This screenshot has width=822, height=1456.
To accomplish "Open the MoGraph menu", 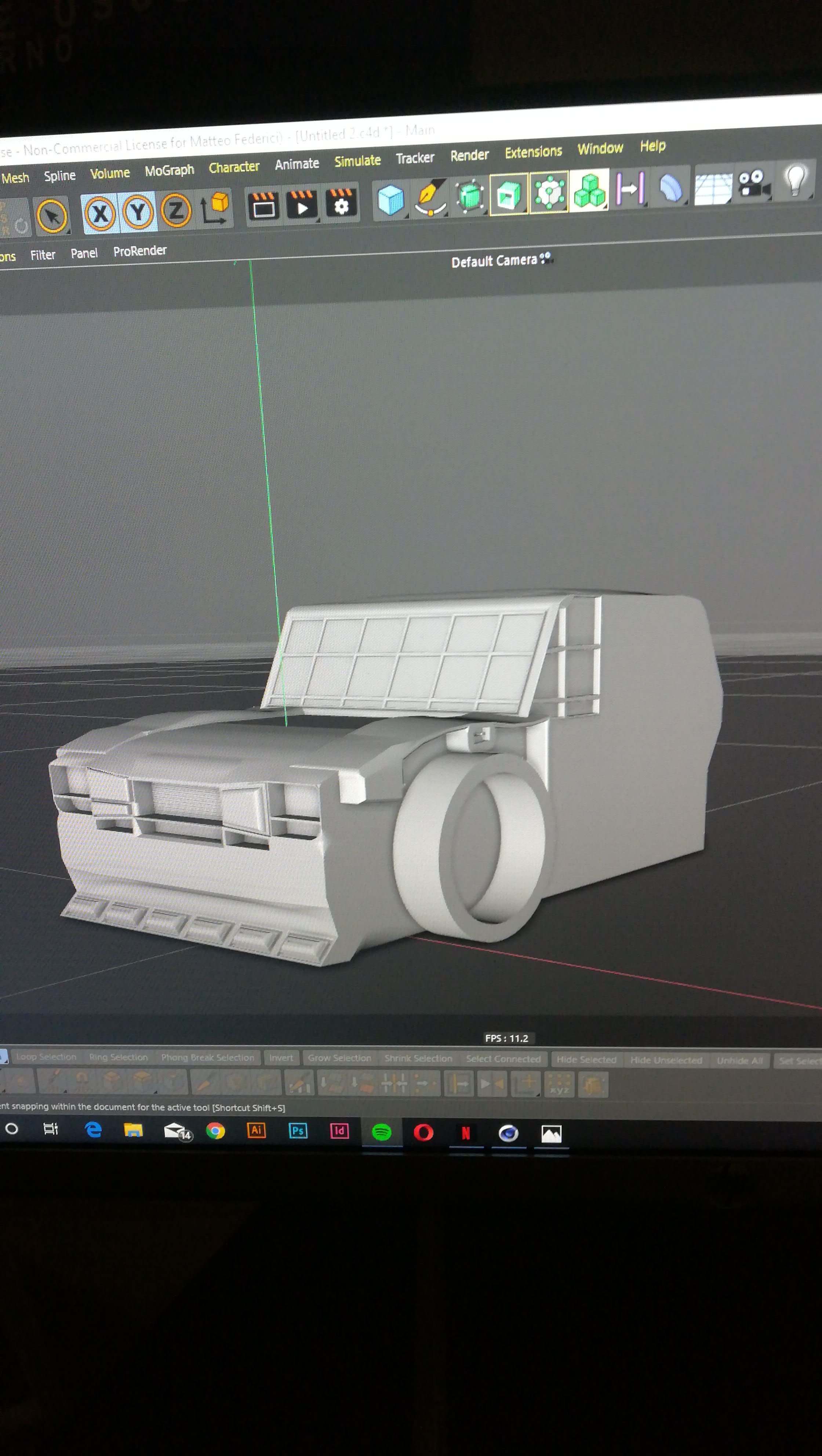I will tap(169, 171).
